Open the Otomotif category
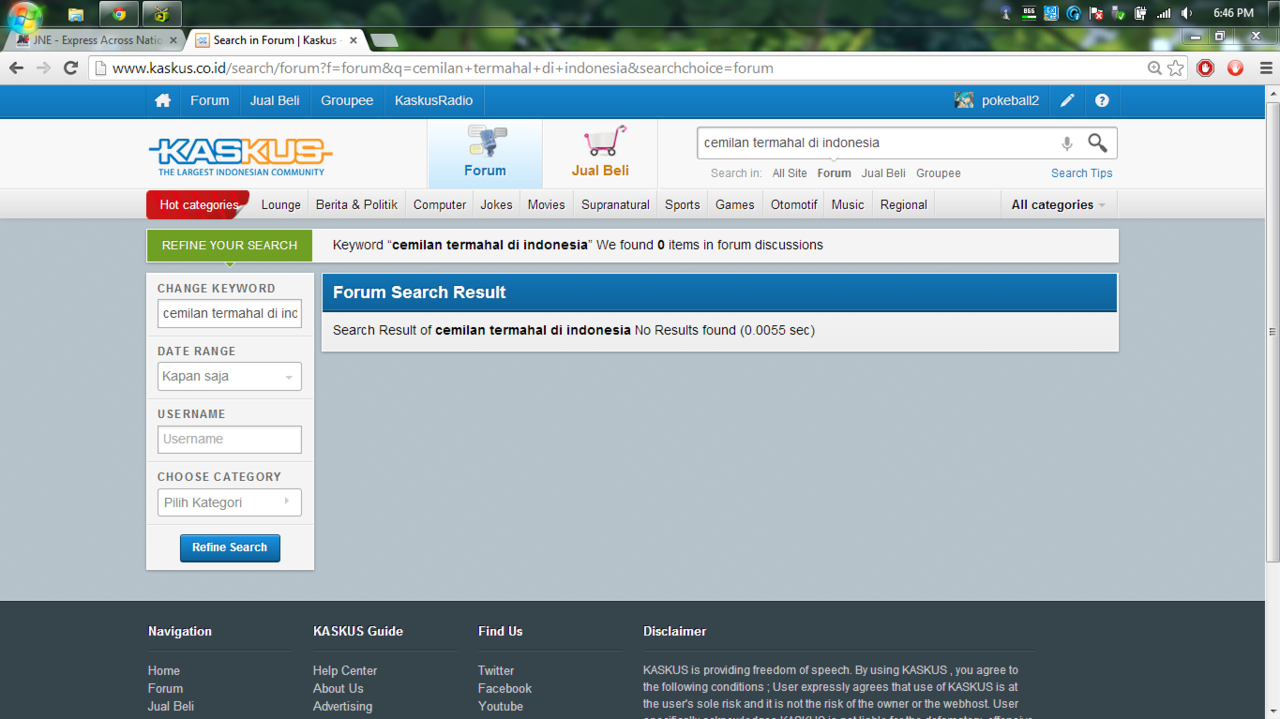 (794, 205)
